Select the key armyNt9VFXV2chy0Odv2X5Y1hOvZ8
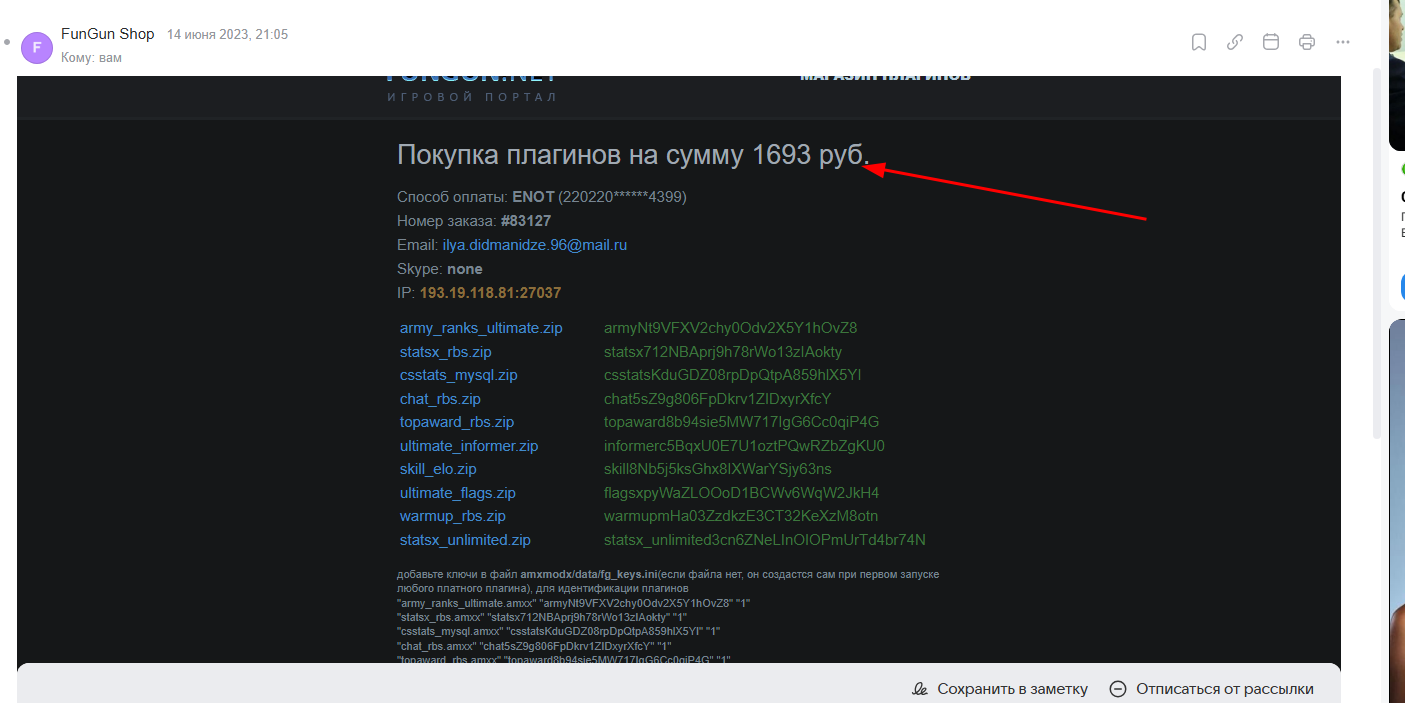1405x703 pixels. point(730,328)
